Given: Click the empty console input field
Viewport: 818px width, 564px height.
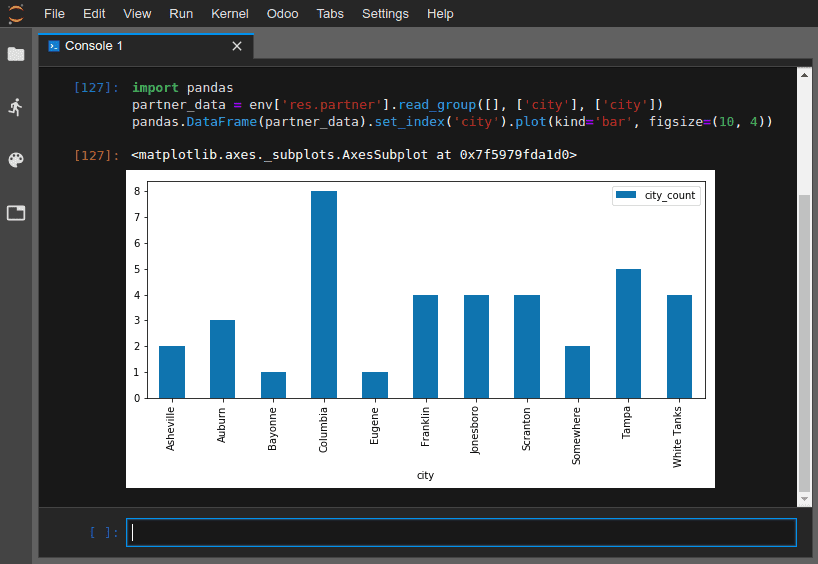Looking at the screenshot, I should pyautogui.click(x=461, y=533).
